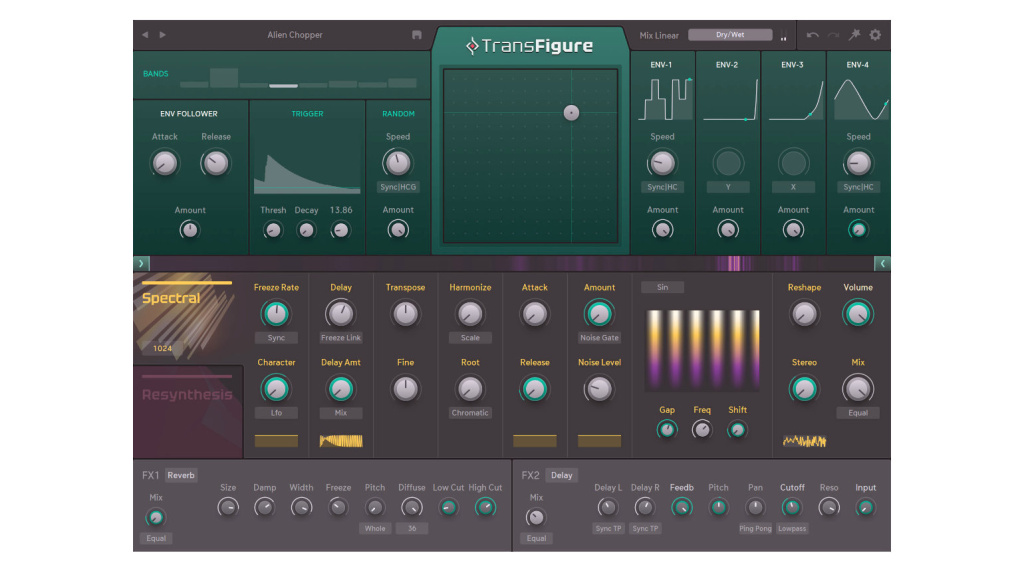Select the ENV-2 envelope shape display
The width and height of the screenshot is (1024, 565).
729,99
